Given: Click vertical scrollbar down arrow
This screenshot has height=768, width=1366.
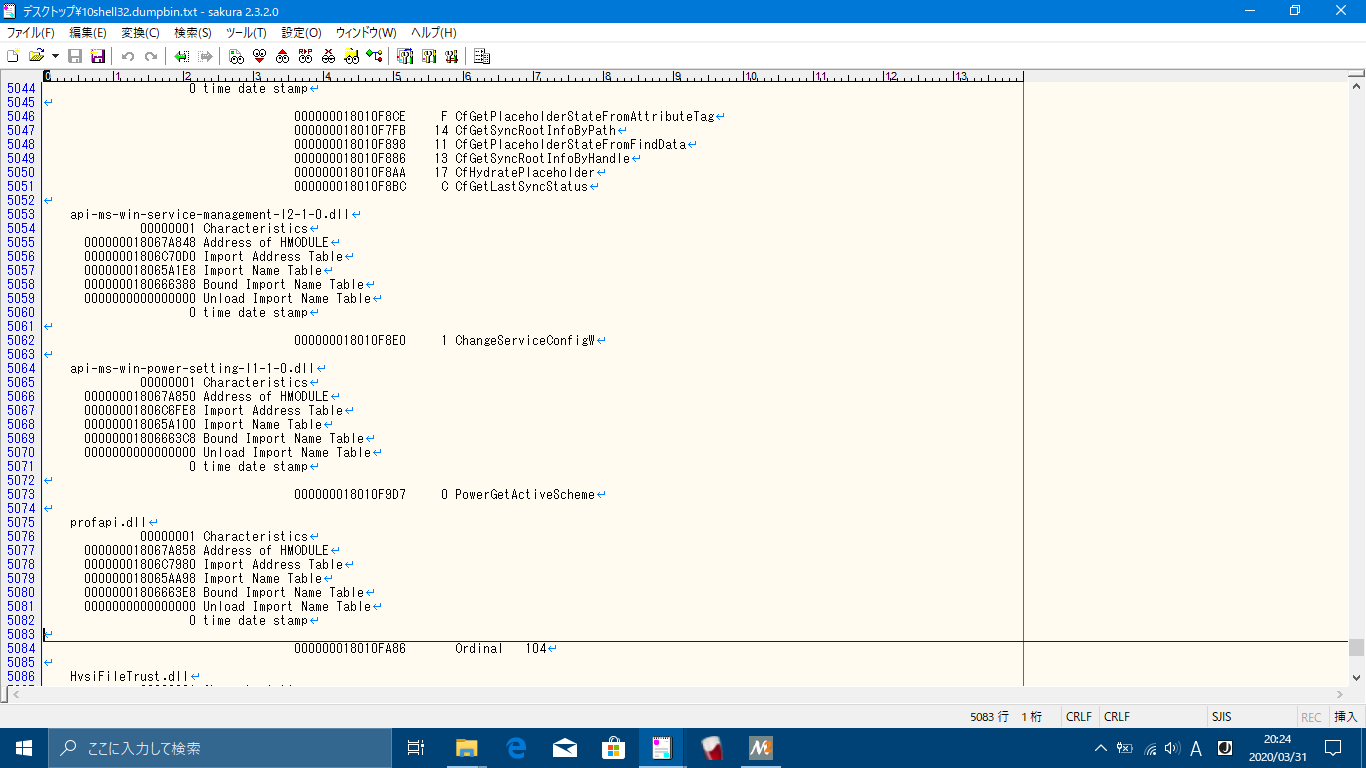Looking at the screenshot, I should pos(1356,677).
